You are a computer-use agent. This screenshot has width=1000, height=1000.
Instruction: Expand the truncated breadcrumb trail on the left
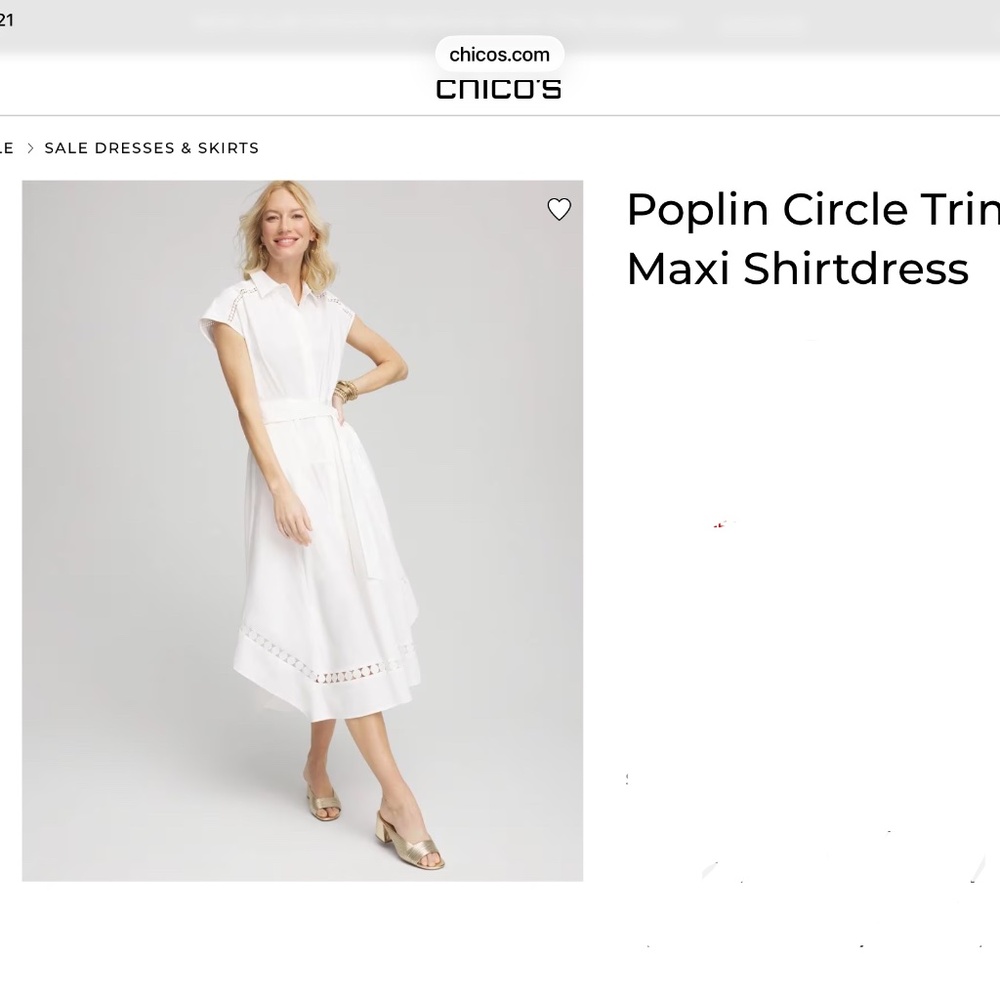[x=8, y=147]
